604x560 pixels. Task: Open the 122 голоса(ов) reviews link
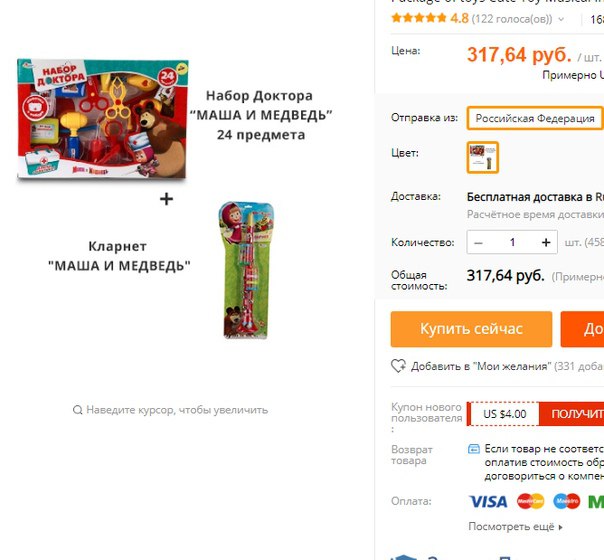tap(512, 18)
